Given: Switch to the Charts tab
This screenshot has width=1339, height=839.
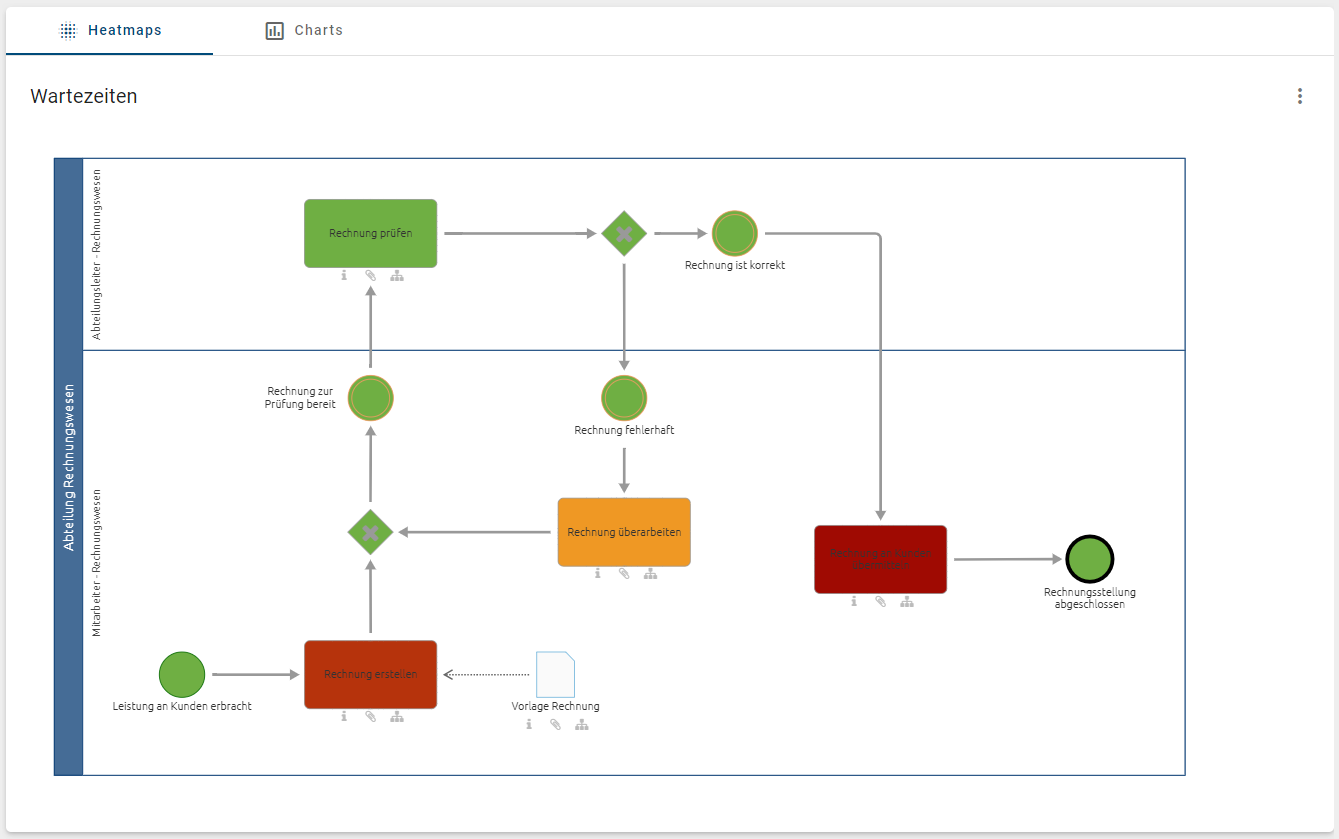Looking at the screenshot, I should click(x=304, y=31).
